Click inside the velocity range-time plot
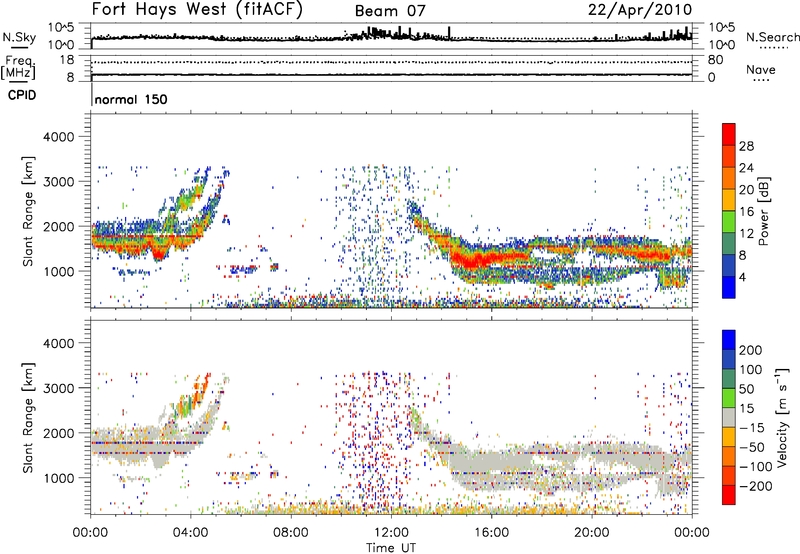This screenshot has width=800, height=554. (391, 417)
